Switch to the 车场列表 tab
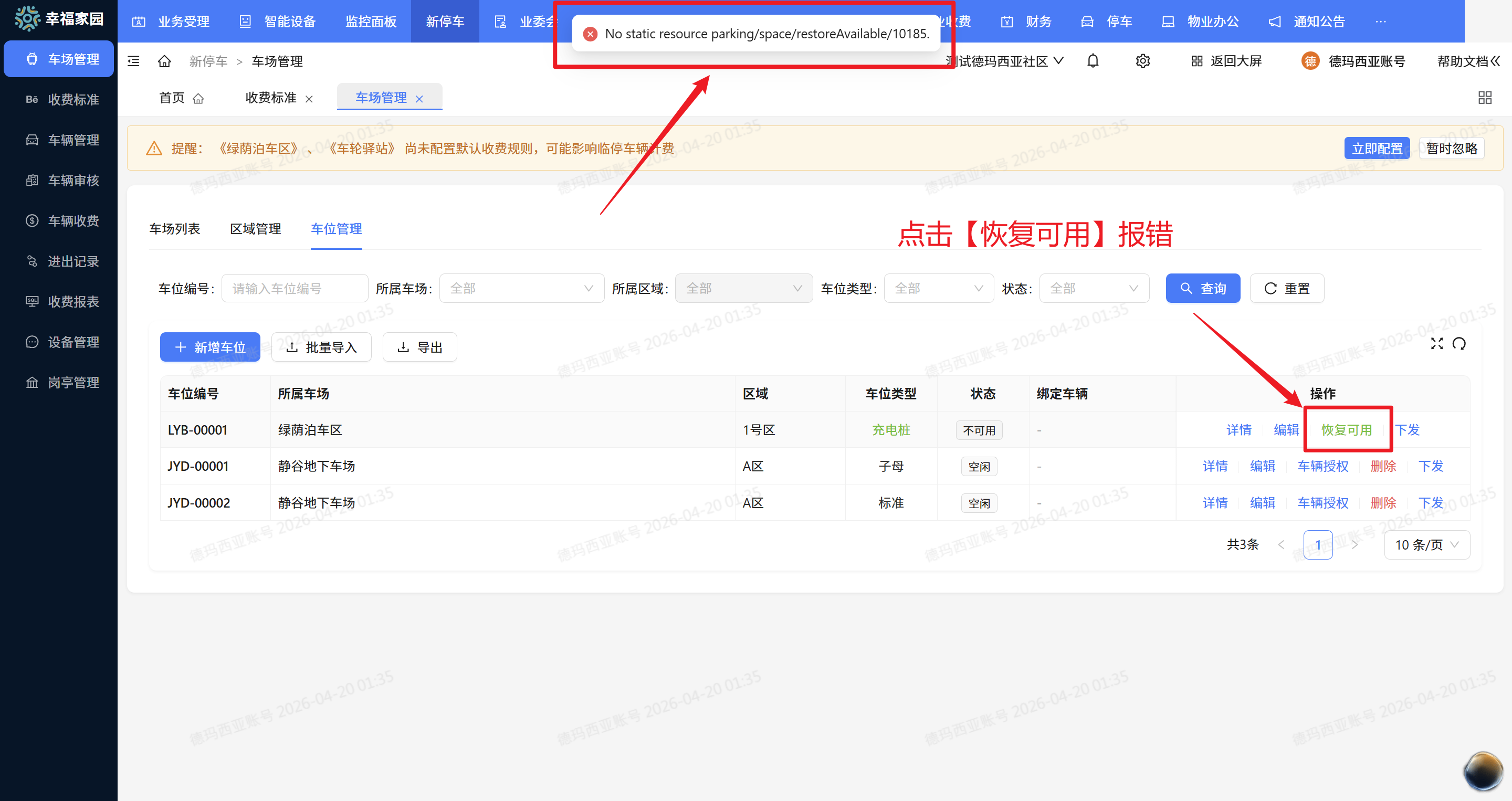 pyautogui.click(x=175, y=229)
